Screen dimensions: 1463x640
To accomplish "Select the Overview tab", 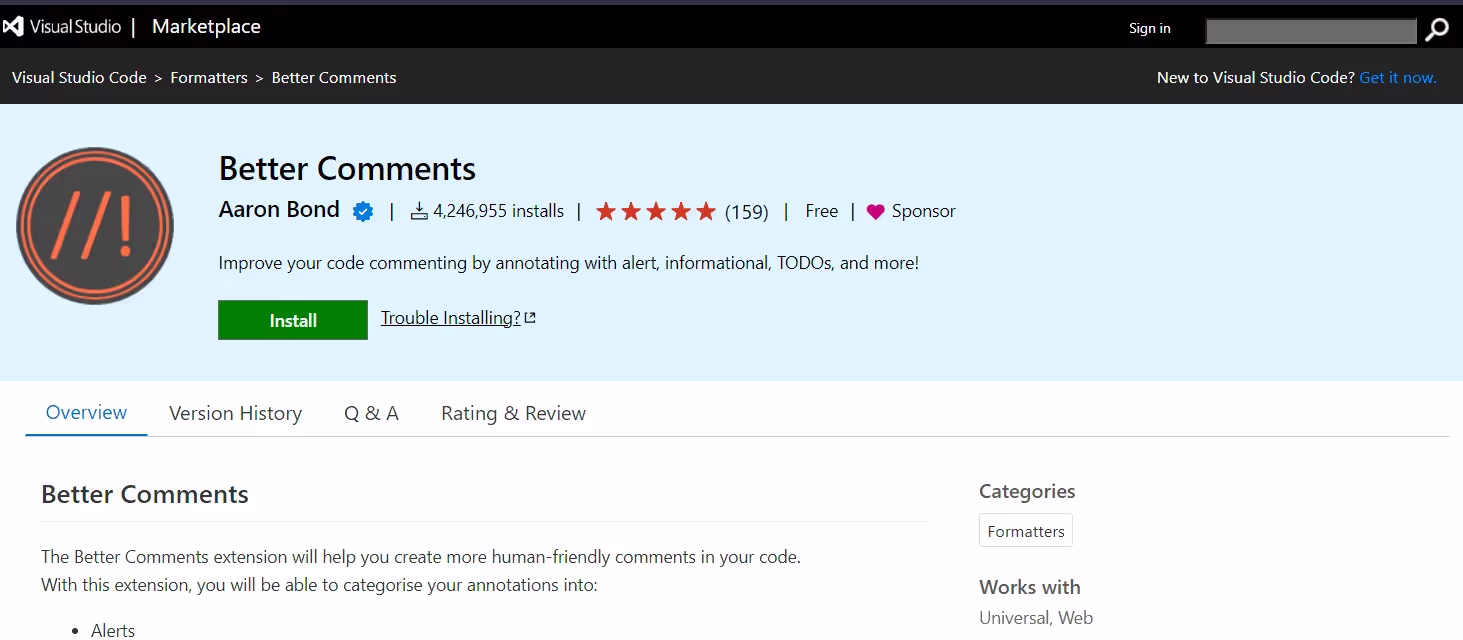I will pos(87,412).
